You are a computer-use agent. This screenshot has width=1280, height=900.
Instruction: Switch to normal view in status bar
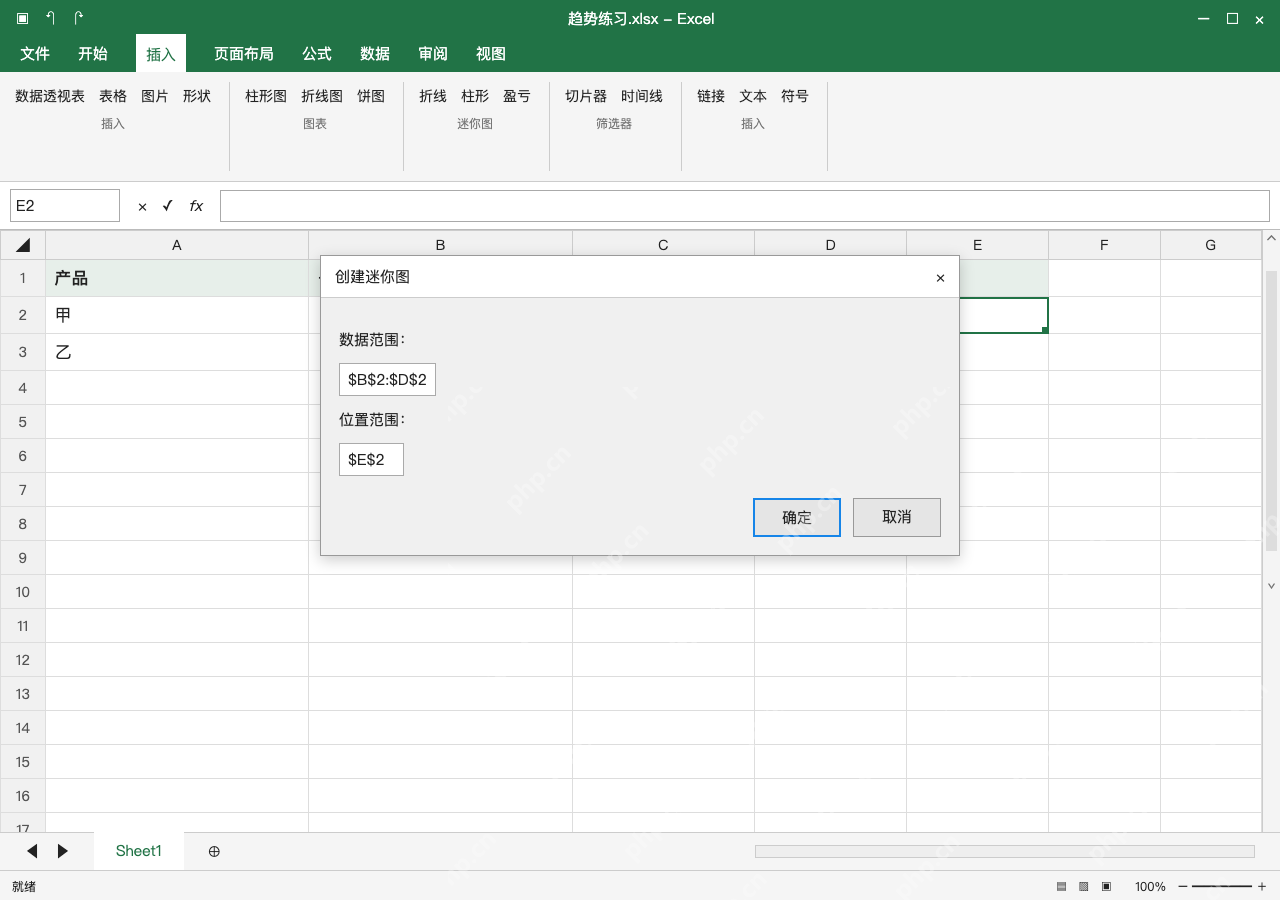(x=1061, y=887)
